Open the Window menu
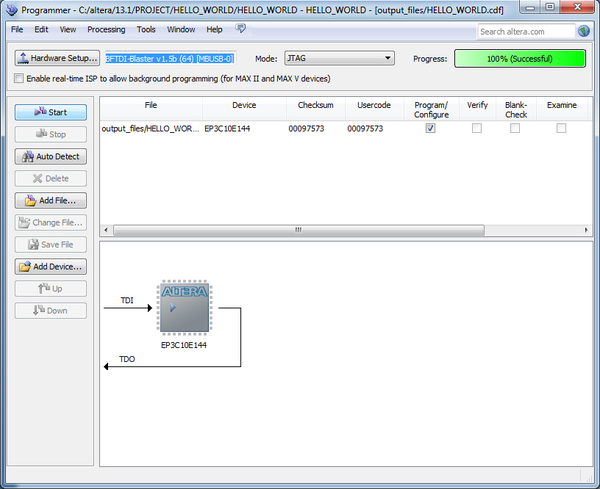Screen dimensions: 600x489 point(181,30)
